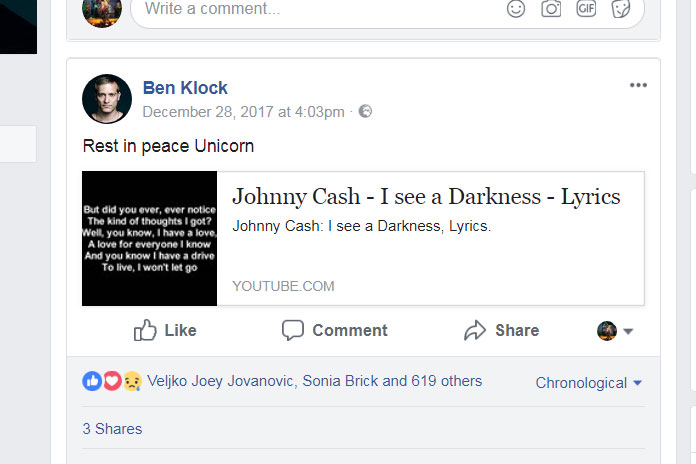The height and width of the screenshot is (464, 696).
Task: Share the Rest in peace Unicorn post
Action: pyautogui.click(x=501, y=331)
